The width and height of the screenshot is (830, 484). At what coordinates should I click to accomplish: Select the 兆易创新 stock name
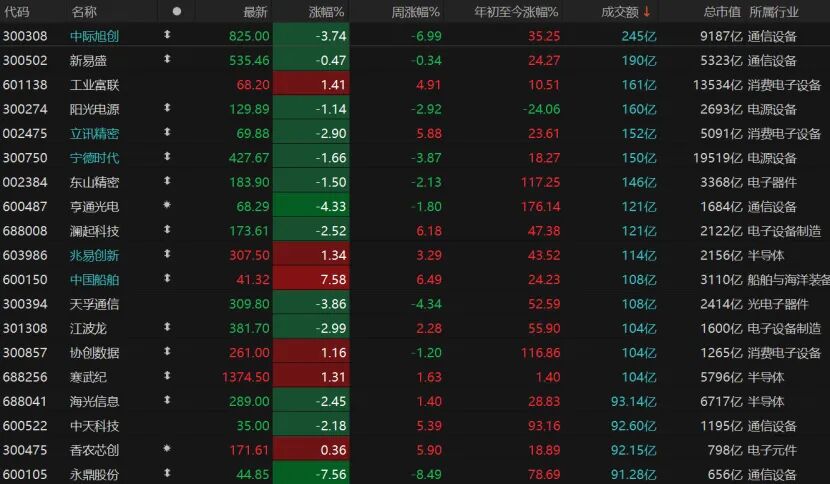tap(94, 255)
